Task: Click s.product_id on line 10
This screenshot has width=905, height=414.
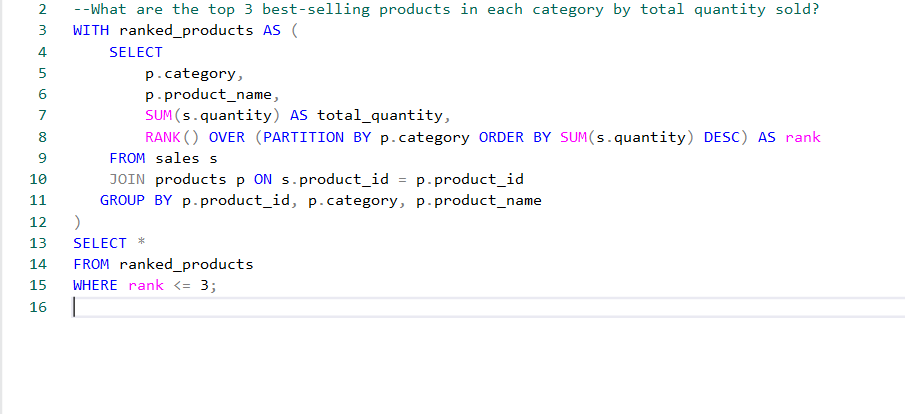Action: (335, 180)
